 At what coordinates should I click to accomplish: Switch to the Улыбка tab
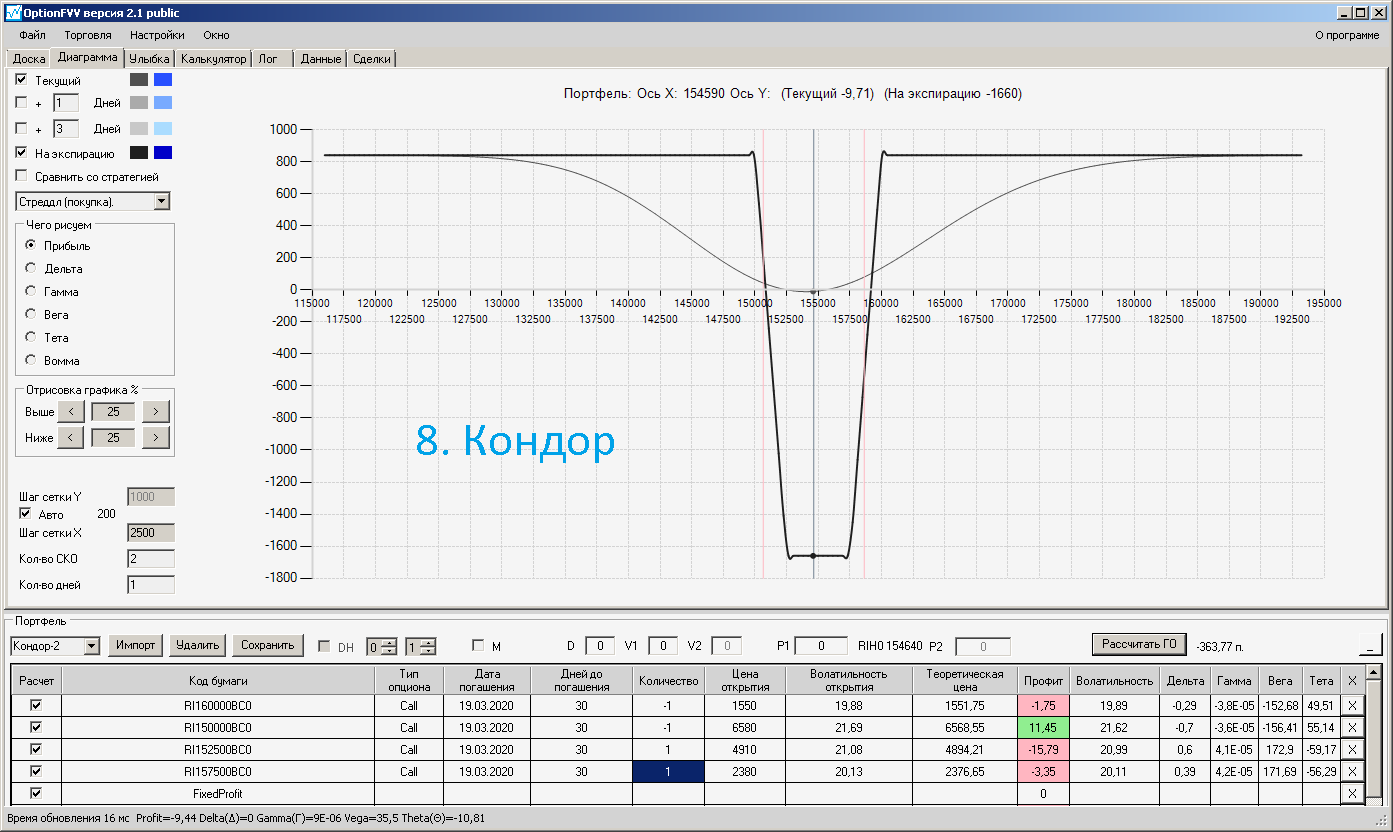150,59
